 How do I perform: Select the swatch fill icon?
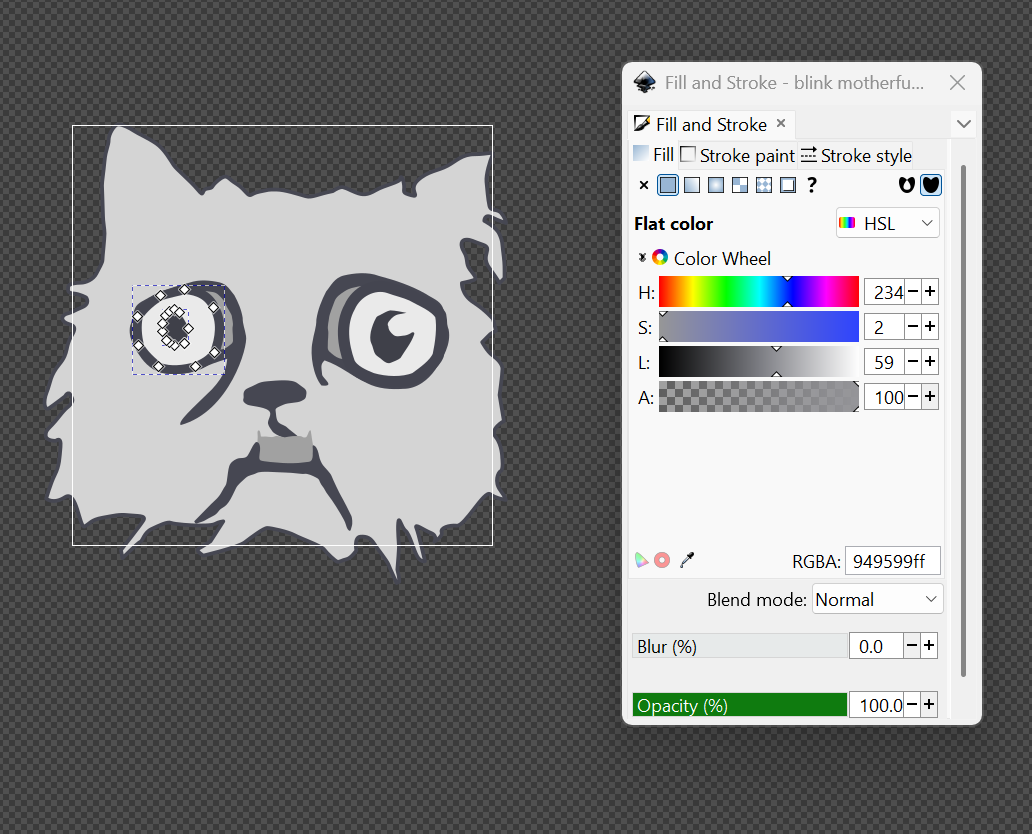coord(788,185)
